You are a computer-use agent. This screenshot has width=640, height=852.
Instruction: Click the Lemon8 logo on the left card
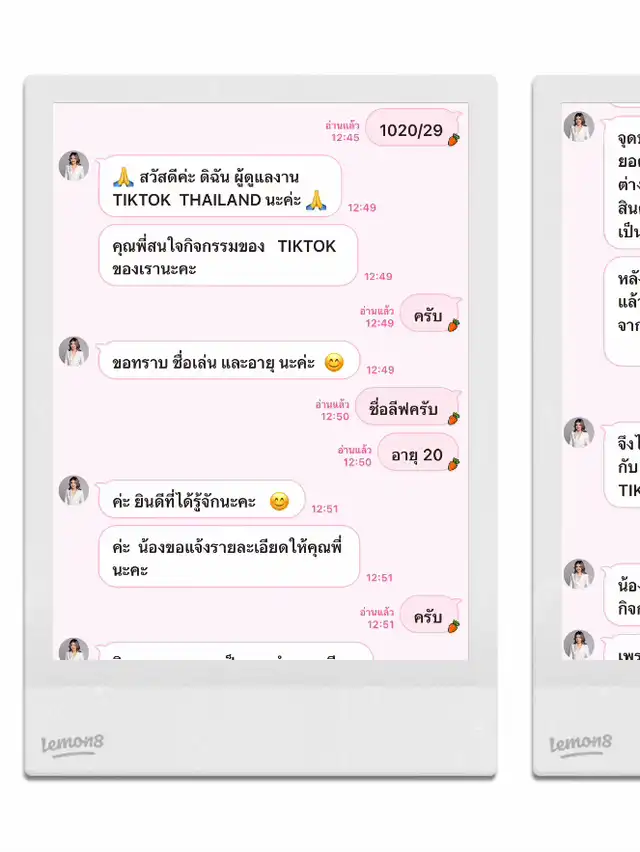coord(72,744)
